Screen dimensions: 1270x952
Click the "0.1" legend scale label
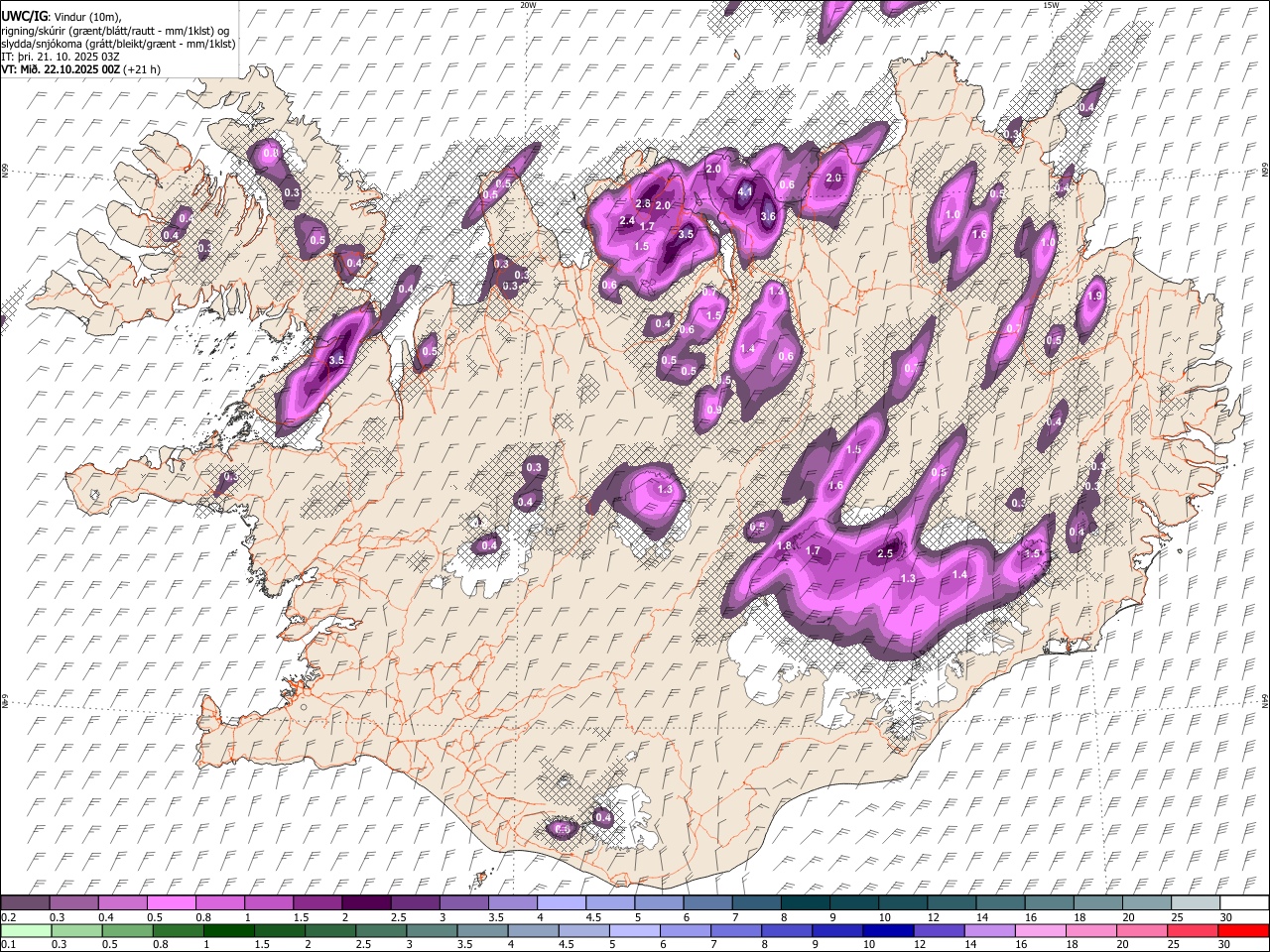coord(8,944)
